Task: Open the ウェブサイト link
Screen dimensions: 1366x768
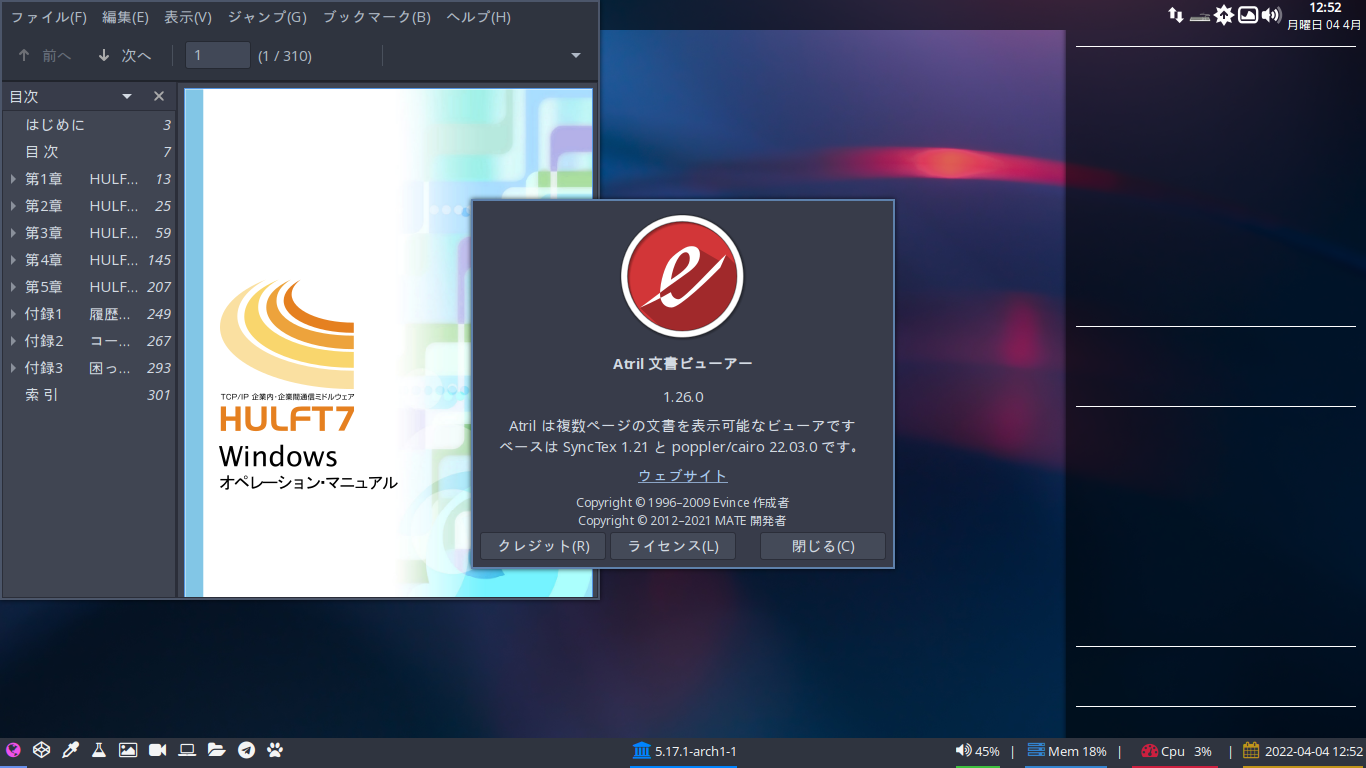Action: pos(683,476)
